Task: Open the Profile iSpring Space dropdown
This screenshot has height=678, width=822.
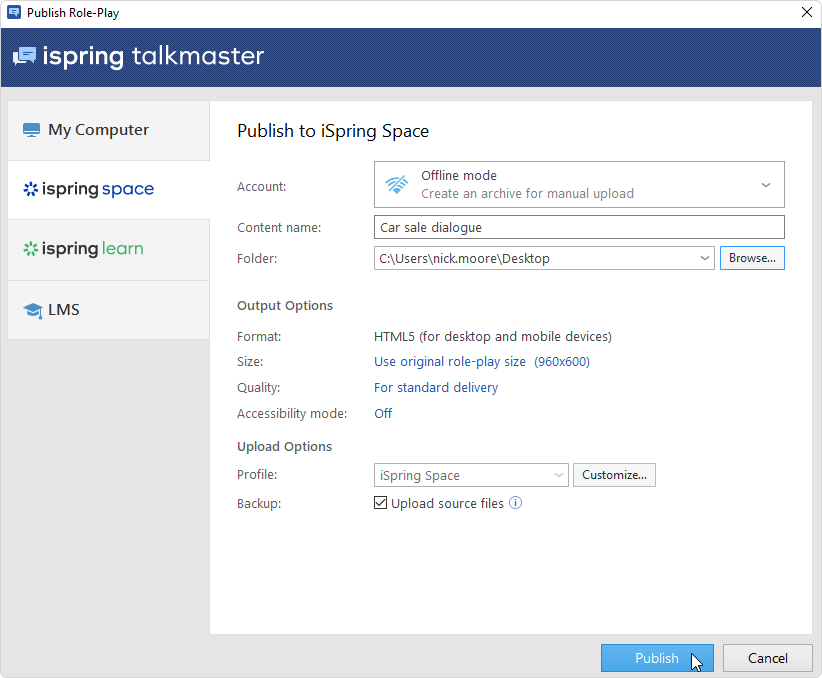Action: pos(559,475)
